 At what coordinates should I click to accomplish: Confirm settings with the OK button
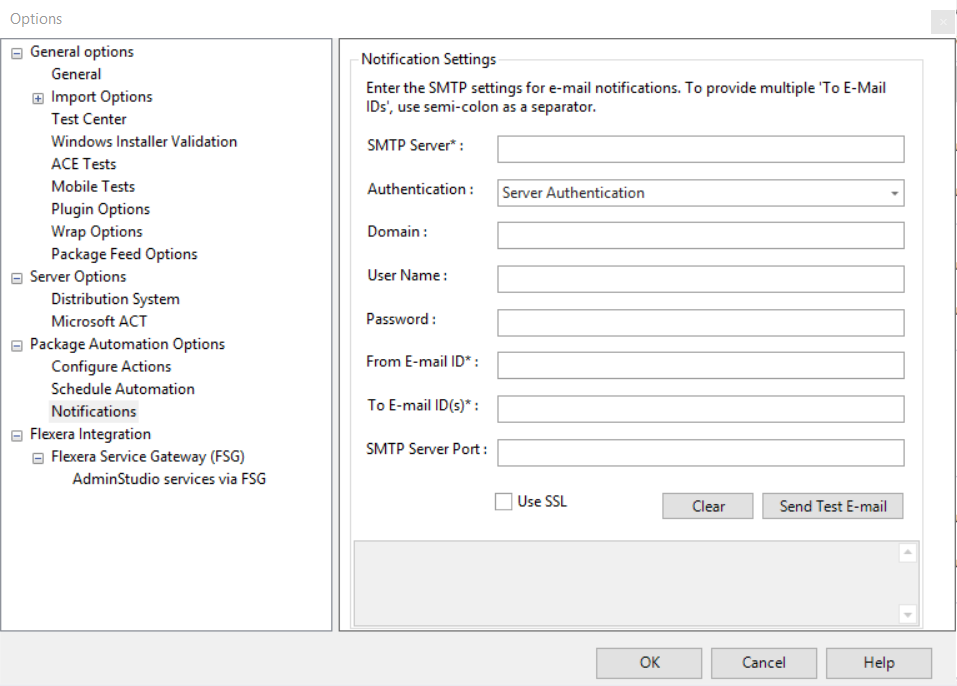tap(649, 662)
